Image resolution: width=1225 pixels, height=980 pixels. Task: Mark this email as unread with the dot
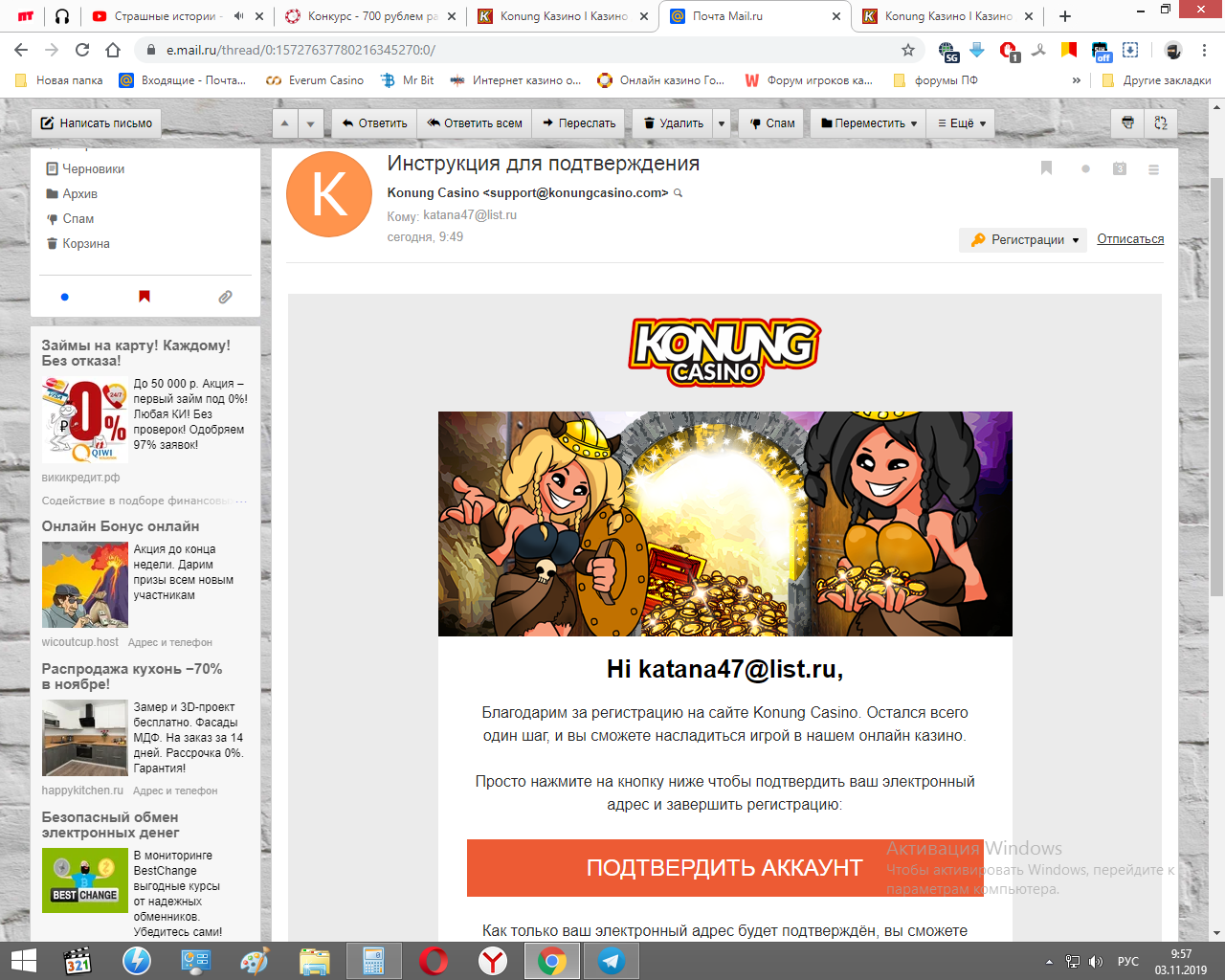(1085, 169)
